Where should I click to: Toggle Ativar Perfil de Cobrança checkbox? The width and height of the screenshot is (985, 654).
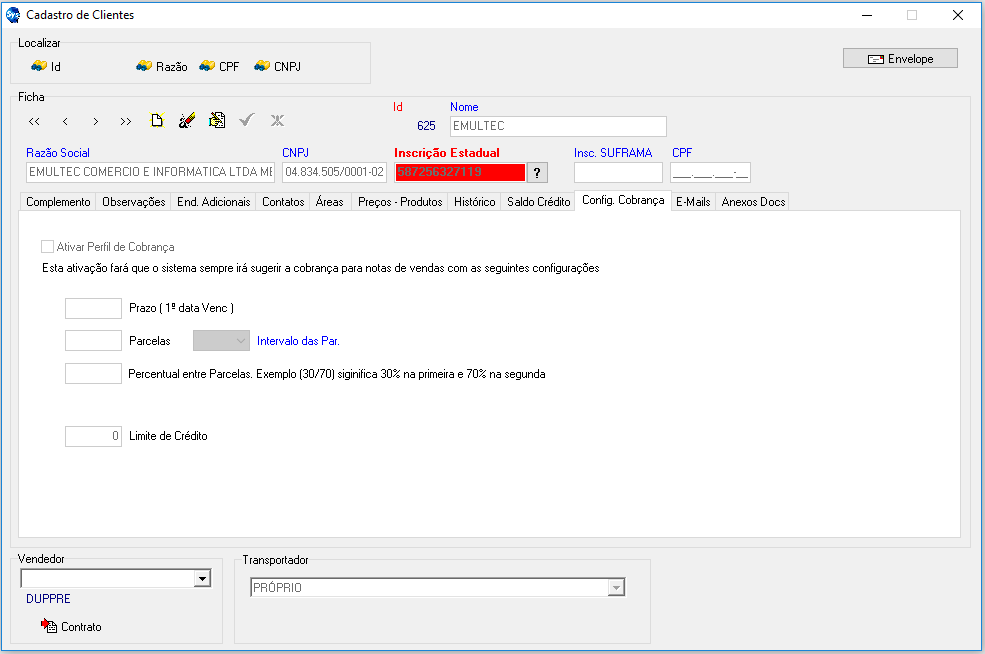[x=47, y=246]
